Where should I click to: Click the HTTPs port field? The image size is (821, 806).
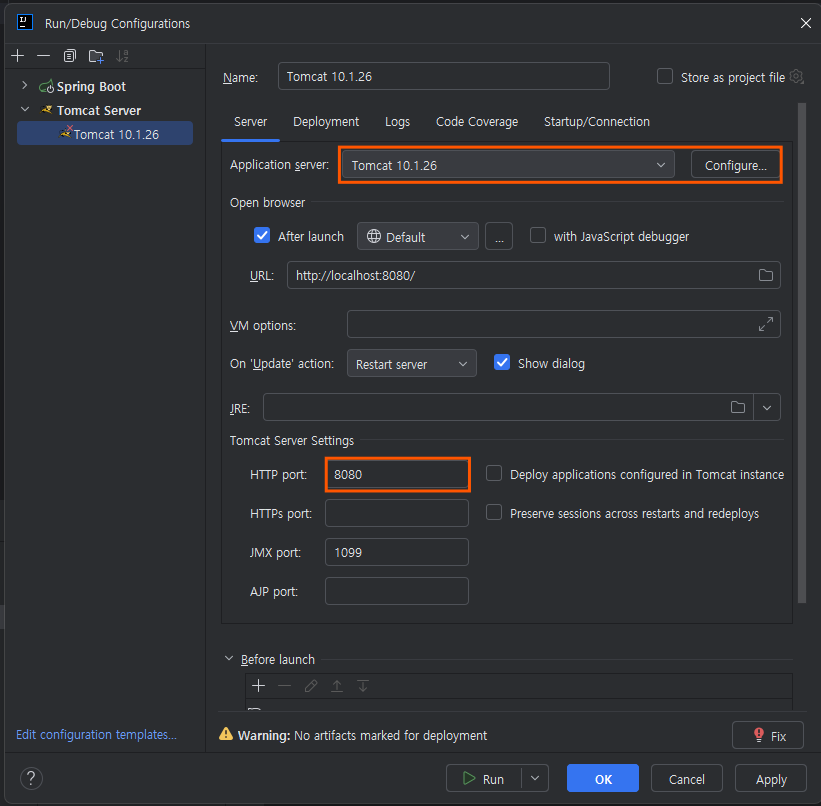coord(396,513)
